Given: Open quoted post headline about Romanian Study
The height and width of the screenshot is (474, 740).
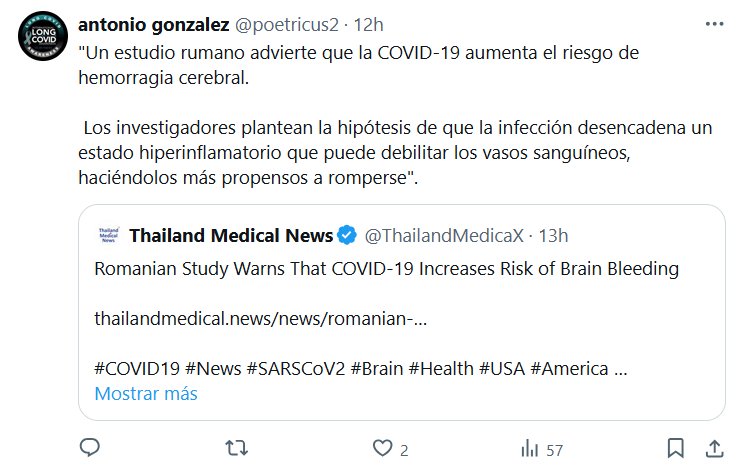Looking at the screenshot, I should click(x=387, y=269).
